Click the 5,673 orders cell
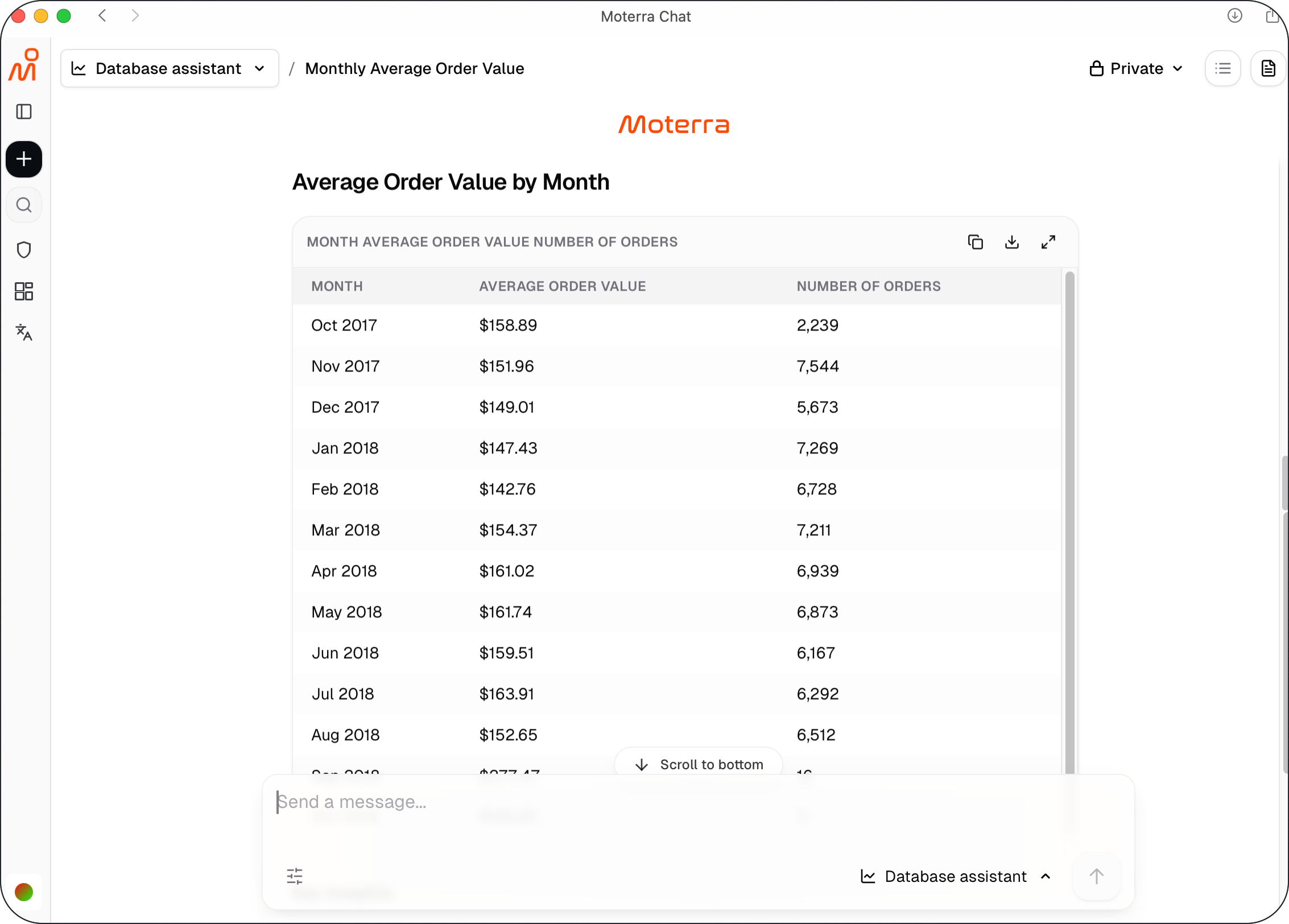The image size is (1289, 924). click(817, 407)
